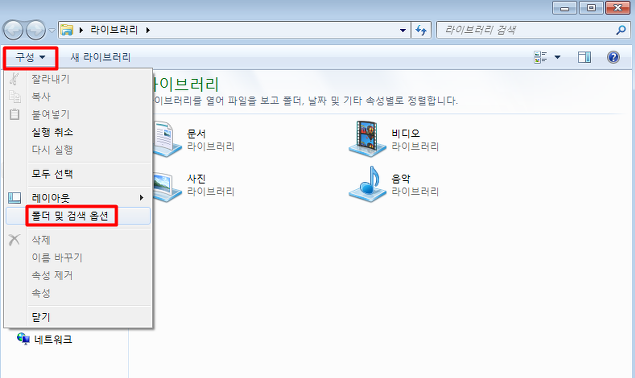The height and width of the screenshot is (378, 635).
Task: Click the refresh button beside address bar
Action: (422, 30)
